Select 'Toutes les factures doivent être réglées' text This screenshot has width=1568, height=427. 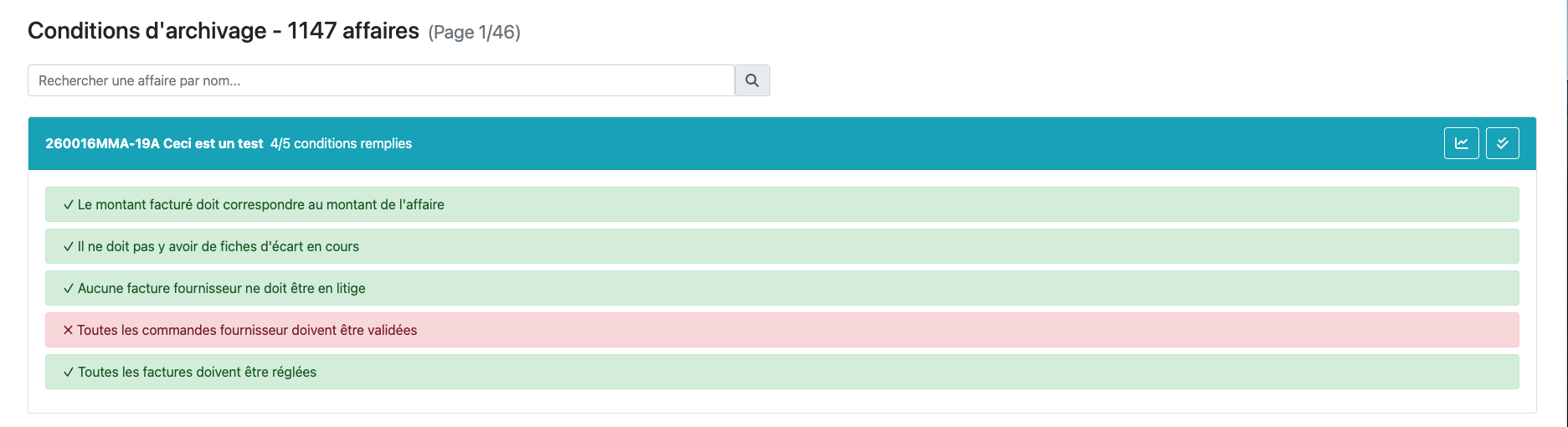[x=198, y=373]
